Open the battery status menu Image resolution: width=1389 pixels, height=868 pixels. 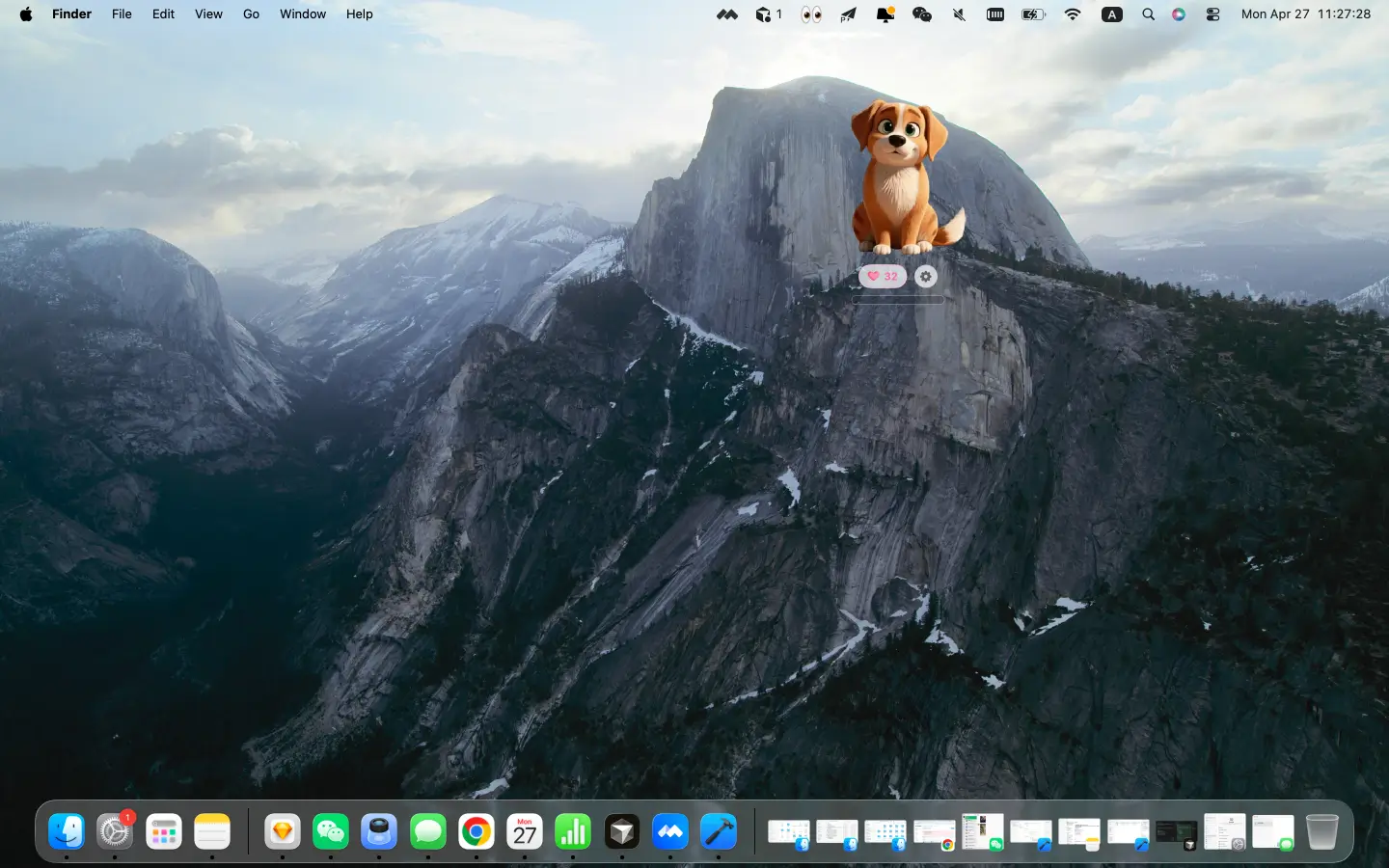pos(1033,14)
